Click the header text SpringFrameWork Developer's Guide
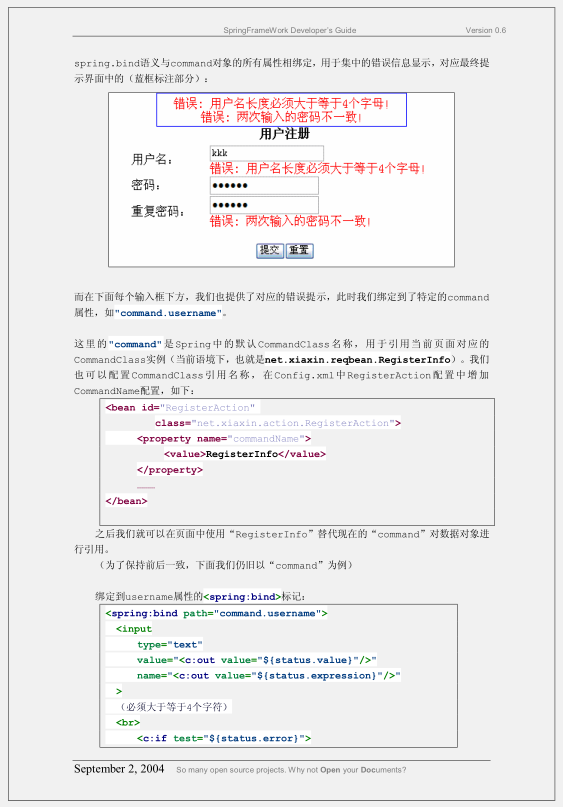This screenshot has width=563, height=807. (x=290, y=30)
